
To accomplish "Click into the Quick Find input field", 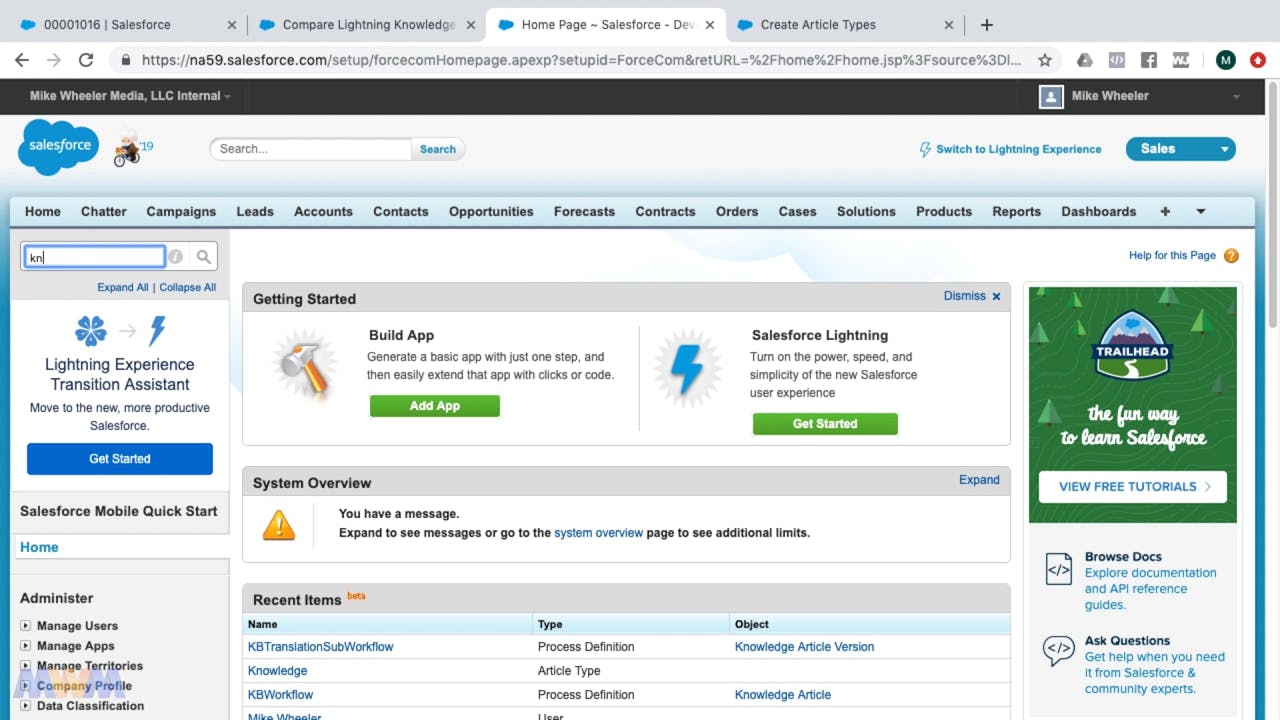I will (x=94, y=257).
